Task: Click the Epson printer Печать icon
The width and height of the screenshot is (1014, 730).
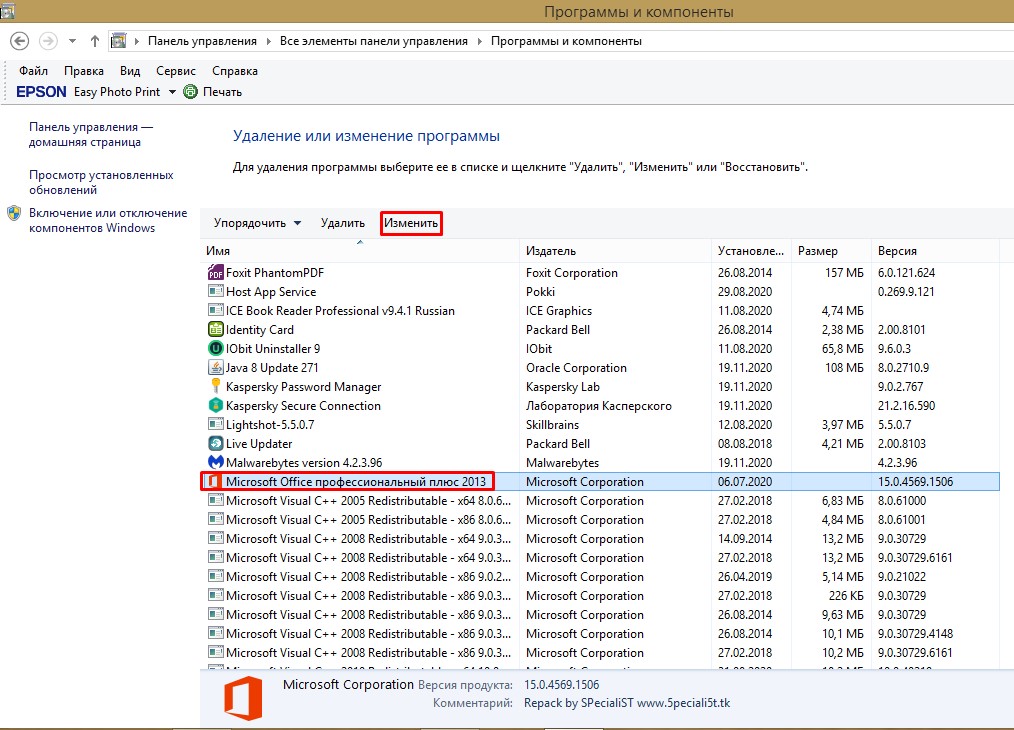Action: pyautogui.click(x=190, y=92)
